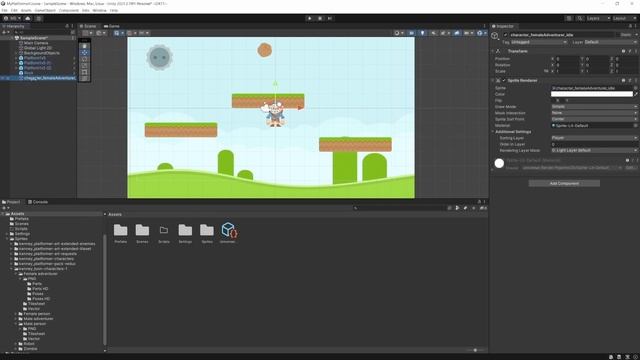Collapse the Additional Settings section
Image resolution: width=640 pixels, height=360 pixels.
pyautogui.click(x=493, y=132)
